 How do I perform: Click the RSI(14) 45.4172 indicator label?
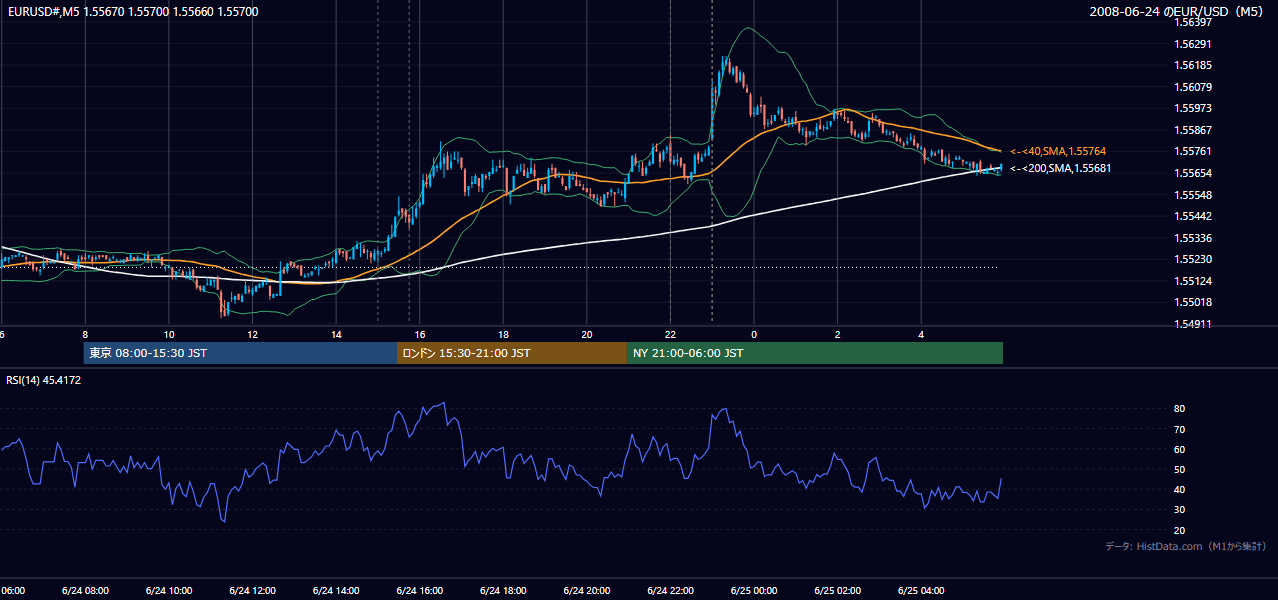pos(44,380)
